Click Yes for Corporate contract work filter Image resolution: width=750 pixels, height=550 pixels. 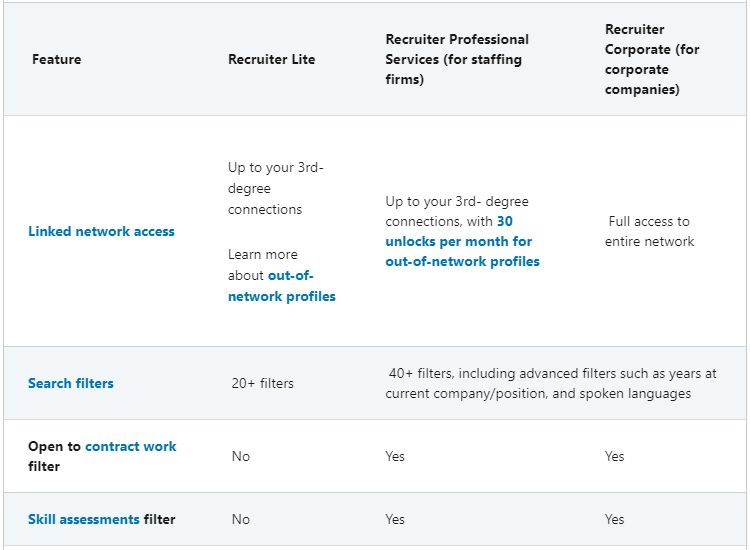[614, 456]
